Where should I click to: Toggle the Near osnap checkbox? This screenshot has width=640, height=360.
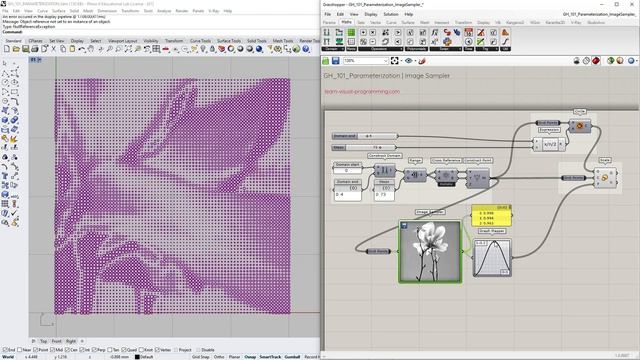click(x=20, y=350)
